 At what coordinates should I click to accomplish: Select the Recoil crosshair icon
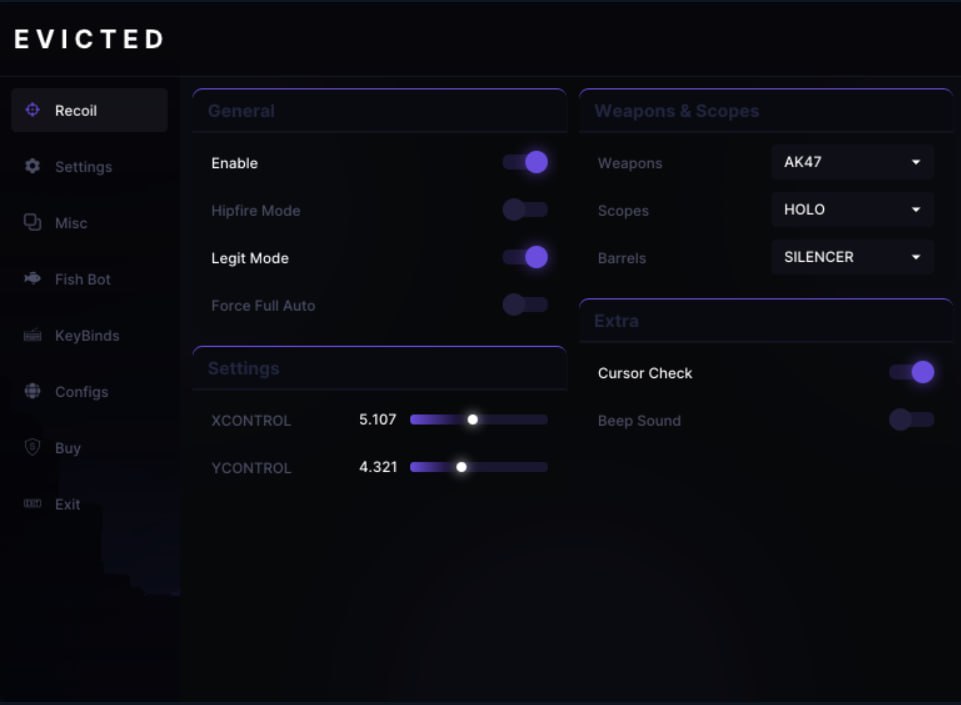click(31, 110)
